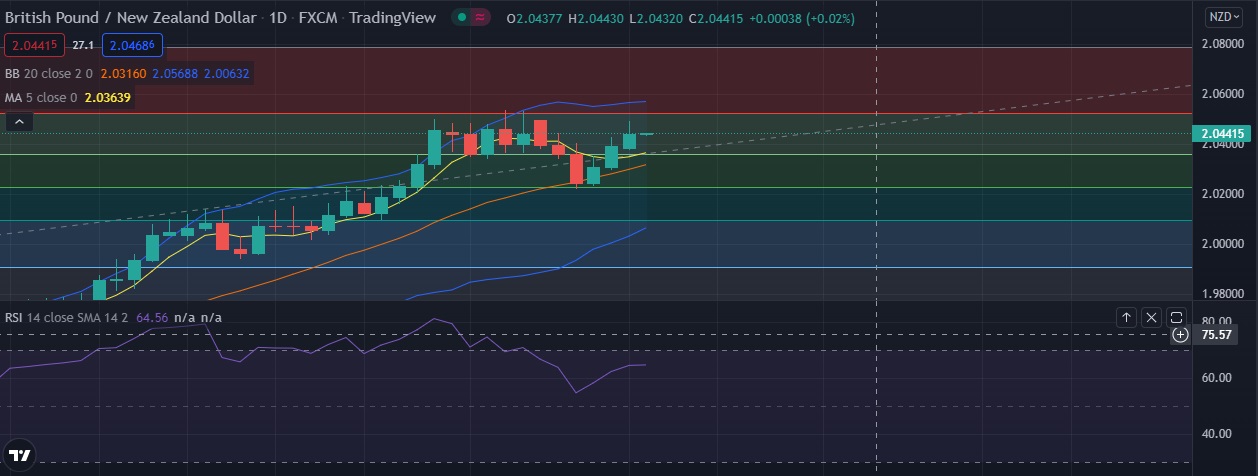Collapse the indicator legend with the chevron arrow

pyautogui.click(x=19, y=122)
